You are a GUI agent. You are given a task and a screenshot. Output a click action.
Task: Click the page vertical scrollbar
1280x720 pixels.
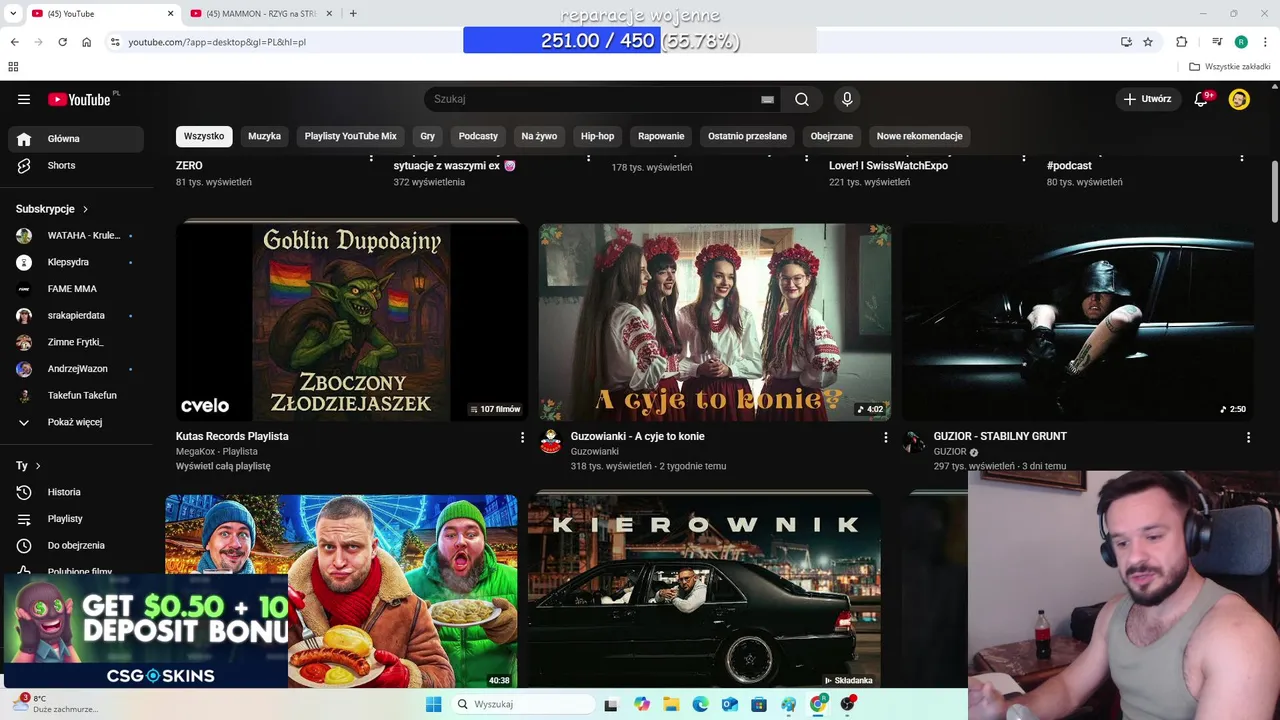1274,192
